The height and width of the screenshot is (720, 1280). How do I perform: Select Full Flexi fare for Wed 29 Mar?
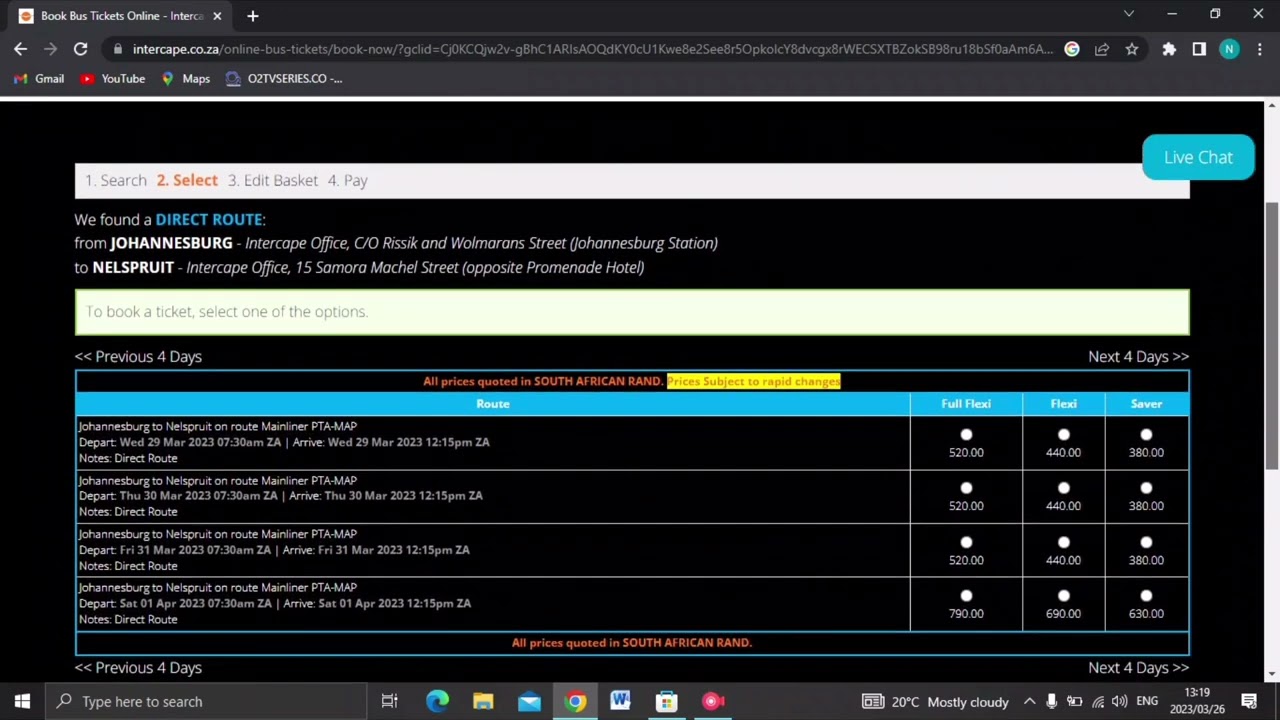pyautogui.click(x=966, y=435)
